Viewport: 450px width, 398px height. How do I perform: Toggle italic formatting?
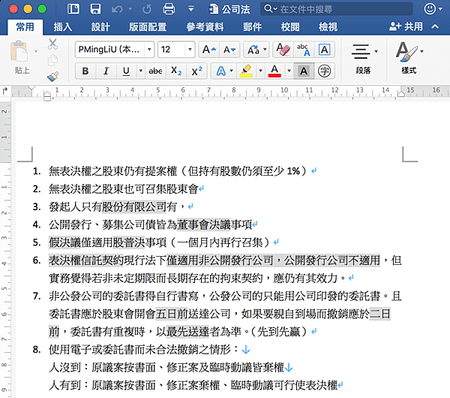(x=106, y=71)
